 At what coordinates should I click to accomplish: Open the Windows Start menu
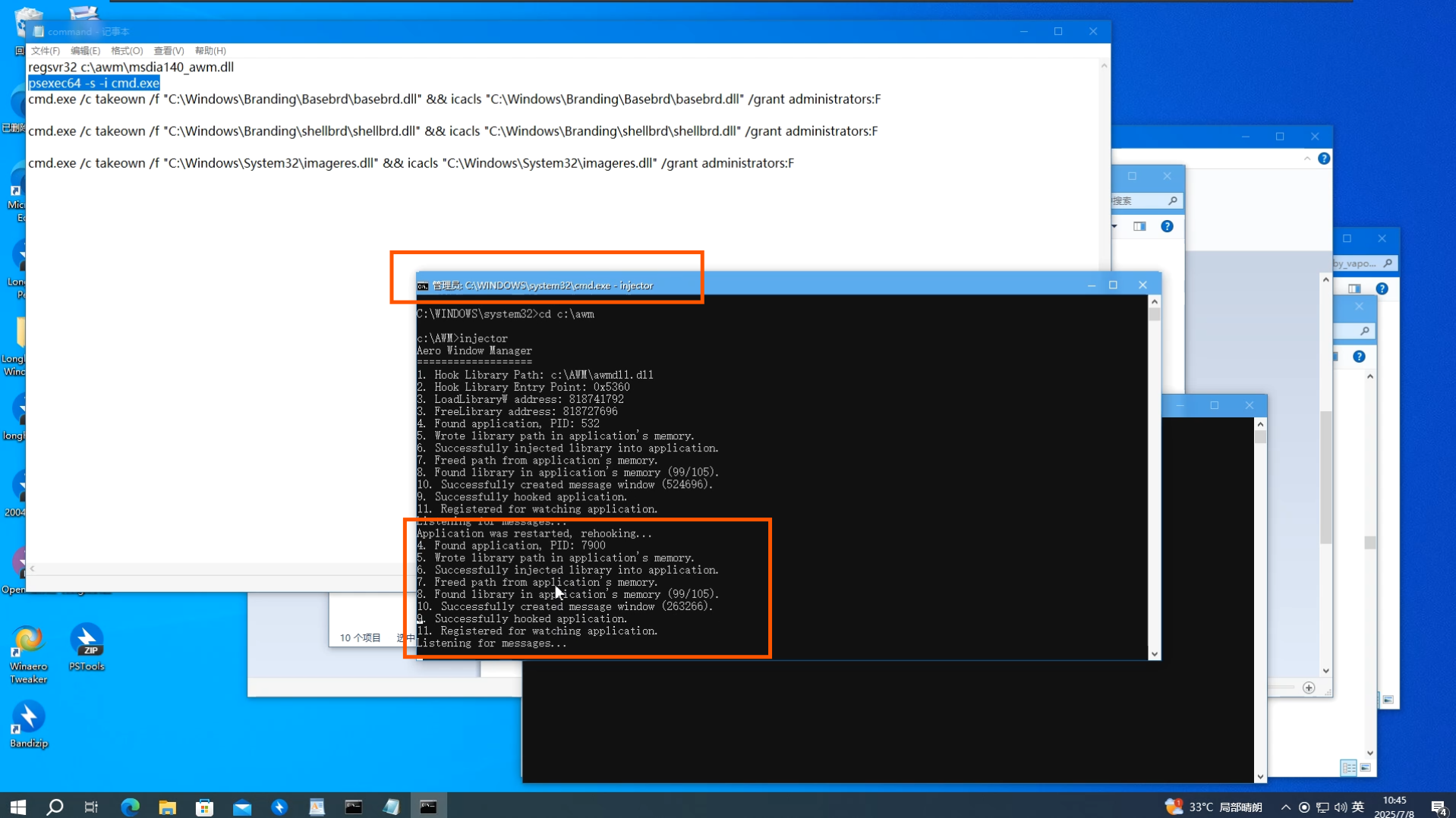coord(18,807)
